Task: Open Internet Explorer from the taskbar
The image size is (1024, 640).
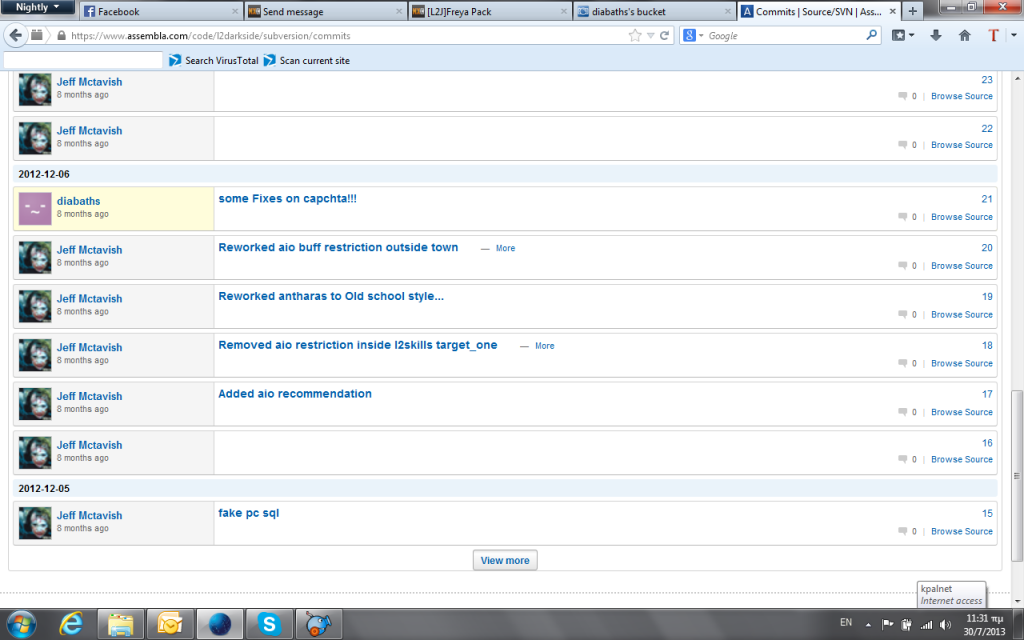Action: [72, 624]
